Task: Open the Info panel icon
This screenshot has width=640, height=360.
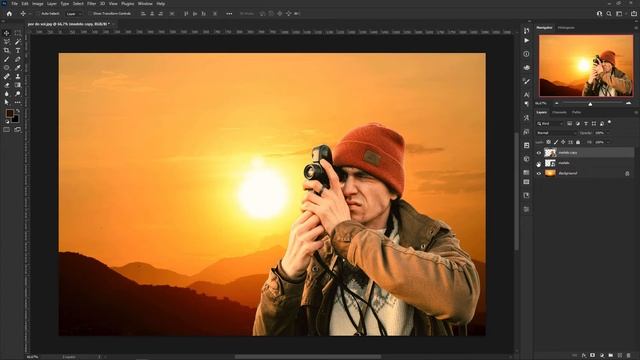Action: coord(527,54)
